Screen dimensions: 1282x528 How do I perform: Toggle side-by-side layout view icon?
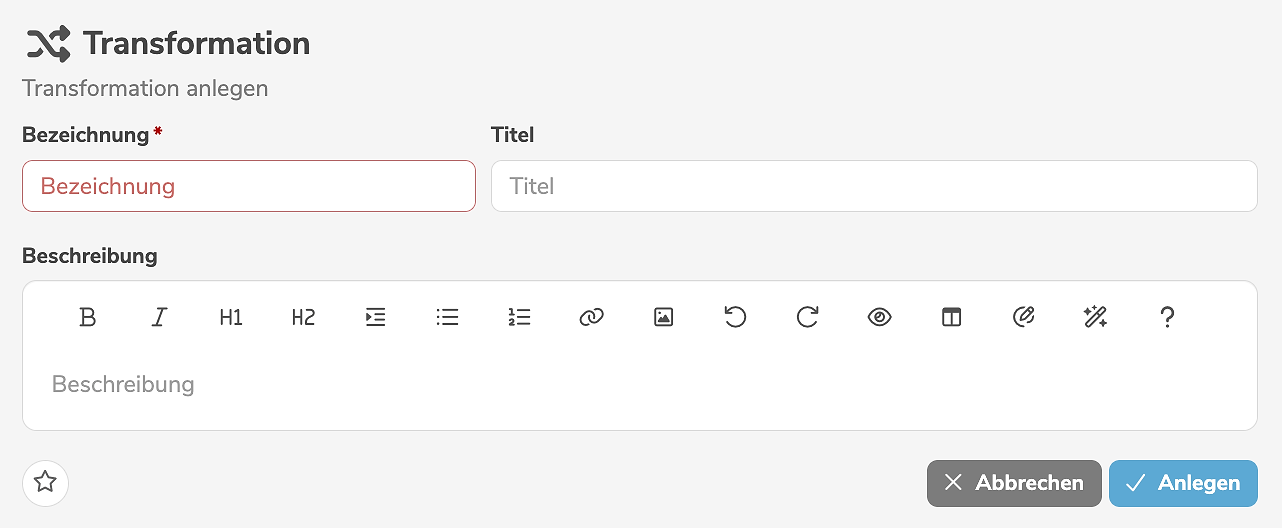(x=951, y=318)
